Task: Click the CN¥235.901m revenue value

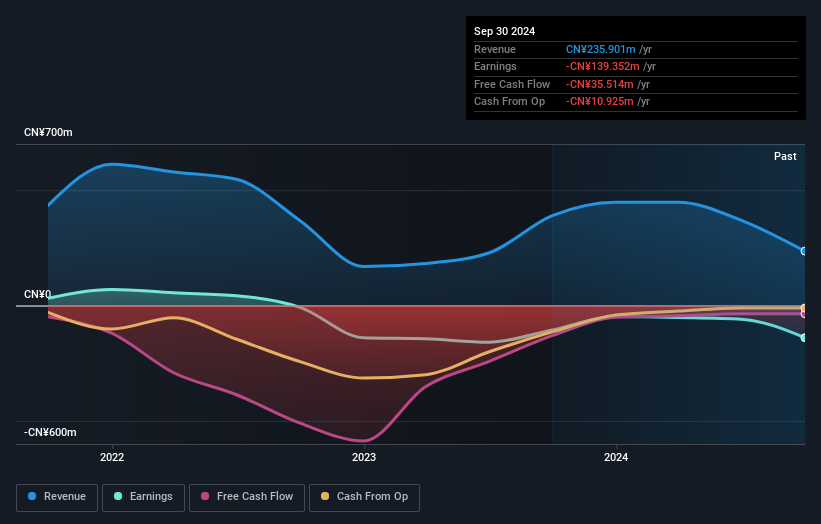Action: (601, 49)
